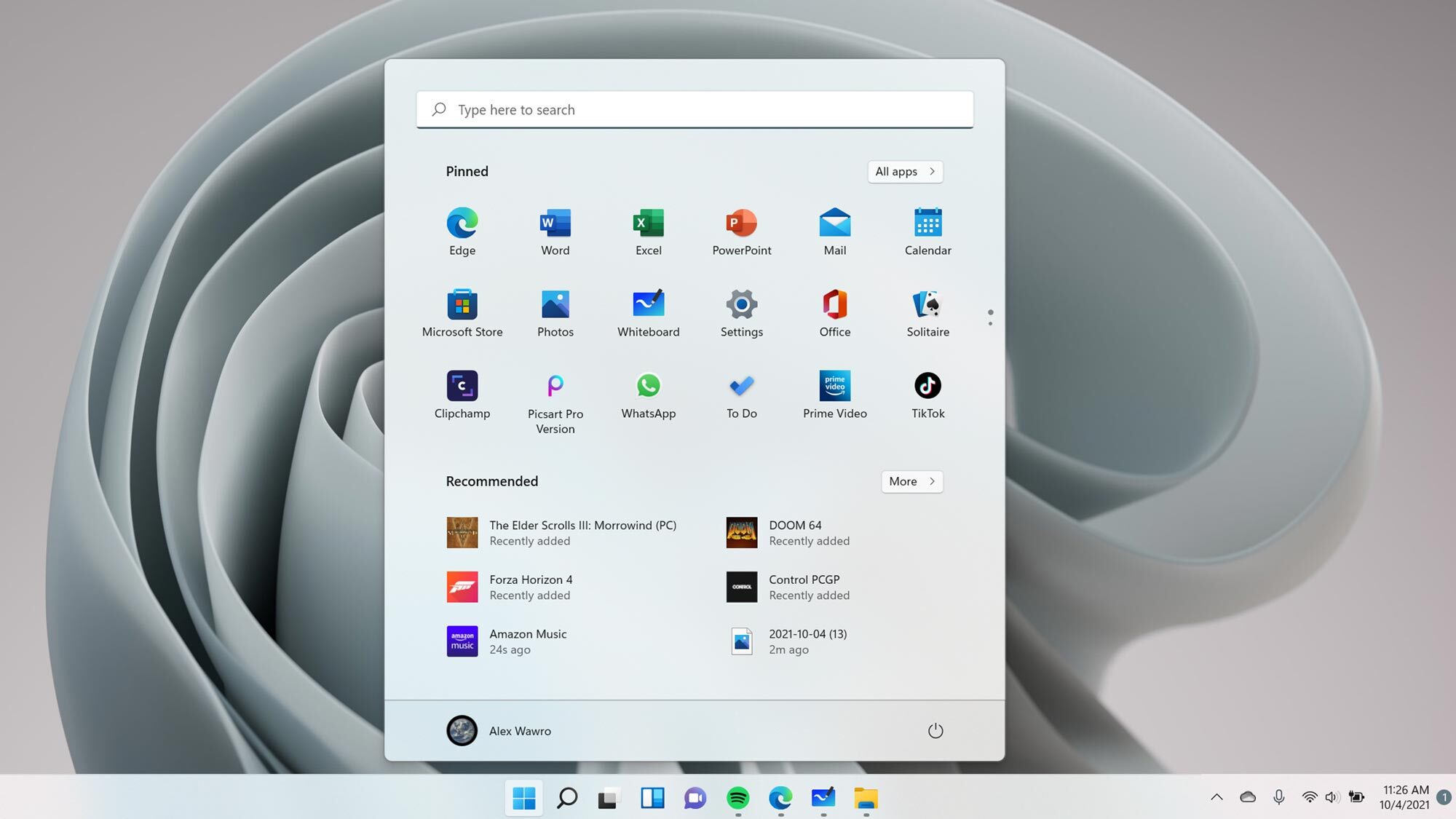This screenshot has width=1456, height=819.
Task: Open Microsoft Edge browser
Action: [x=462, y=222]
